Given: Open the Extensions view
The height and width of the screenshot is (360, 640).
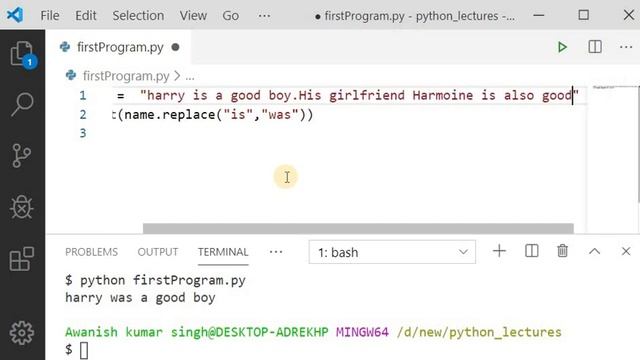Looking at the screenshot, I should (22, 259).
